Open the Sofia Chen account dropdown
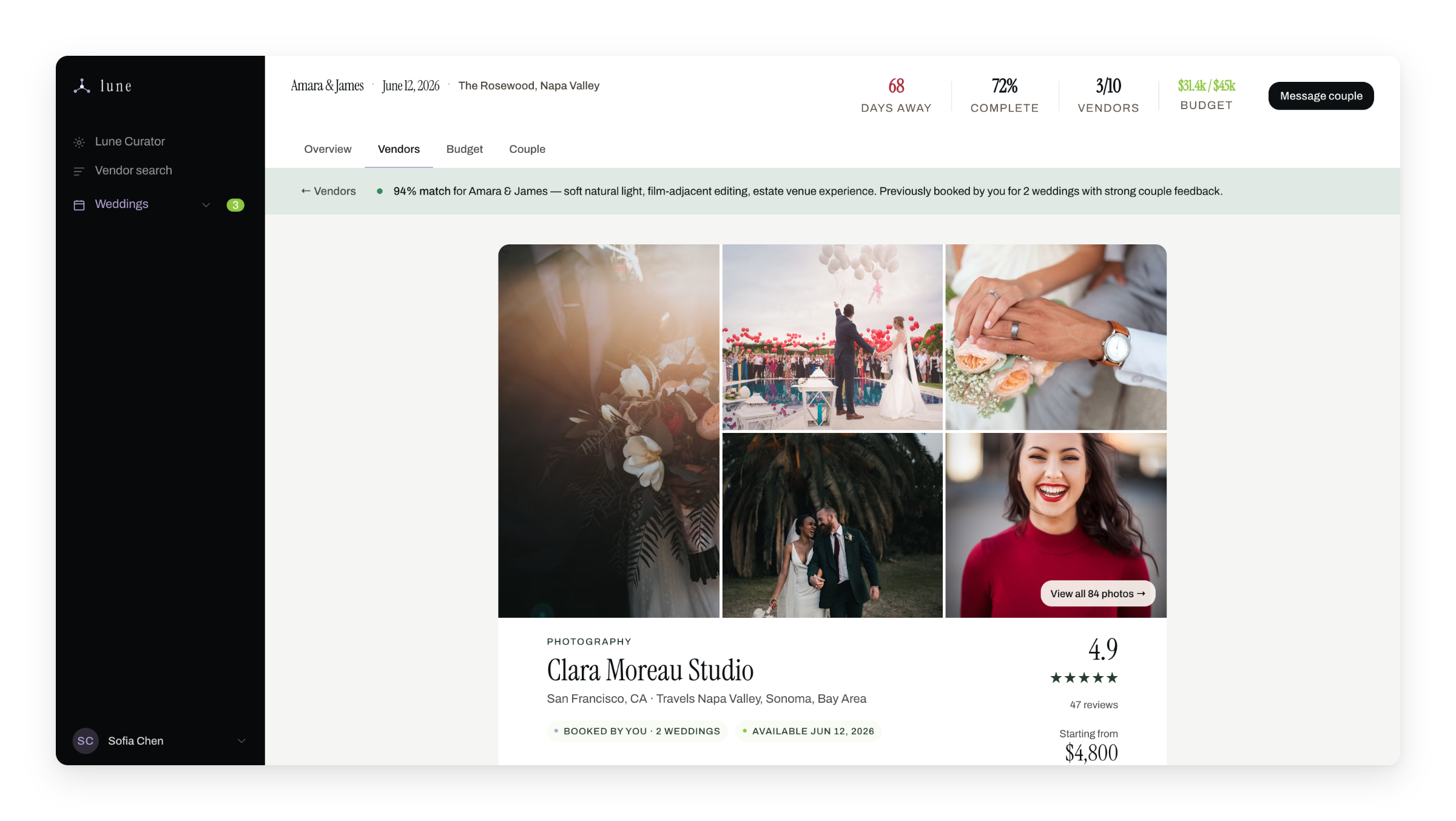Image resolution: width=1456 pixels, height=821 pixels. tap(241, 741)
